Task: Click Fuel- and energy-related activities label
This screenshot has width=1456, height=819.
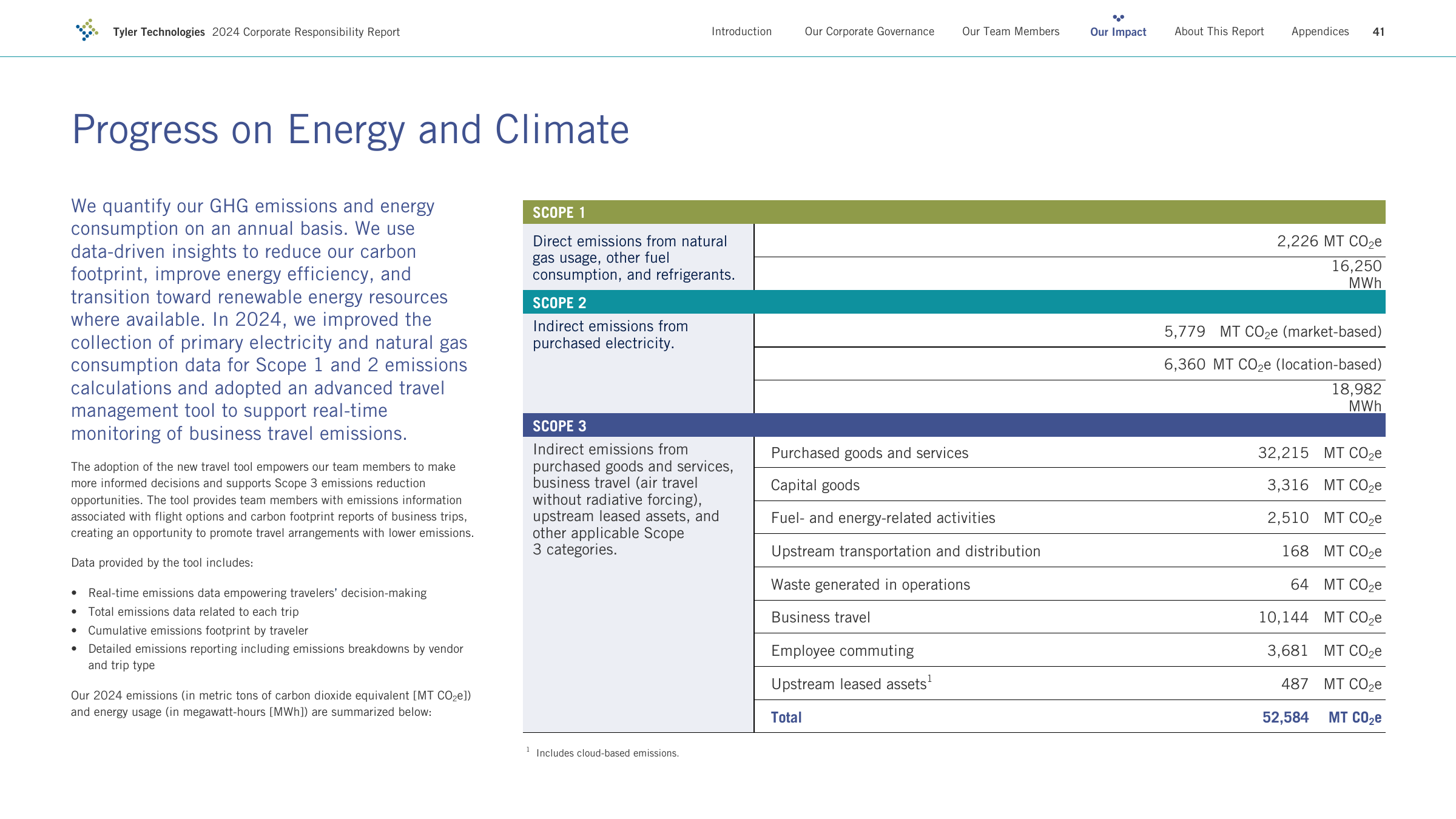Action: coord(883,518)
